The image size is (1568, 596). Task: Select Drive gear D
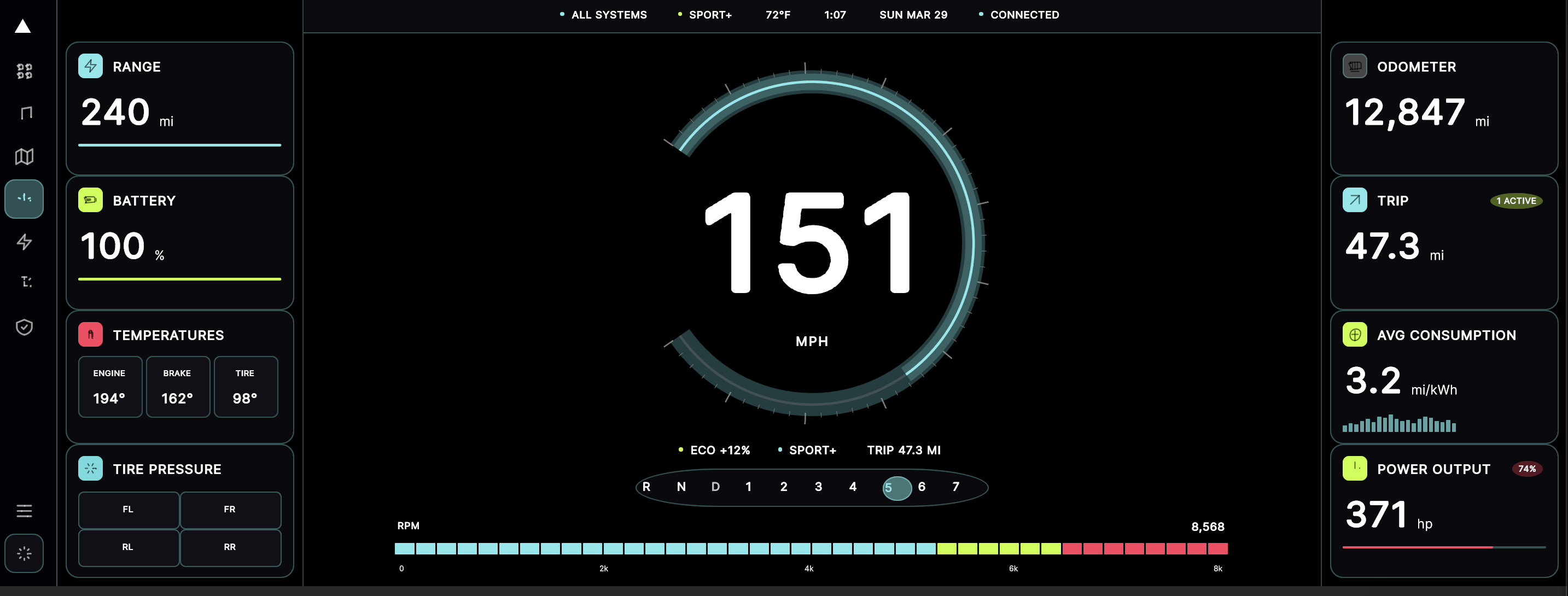click(715, 487)
